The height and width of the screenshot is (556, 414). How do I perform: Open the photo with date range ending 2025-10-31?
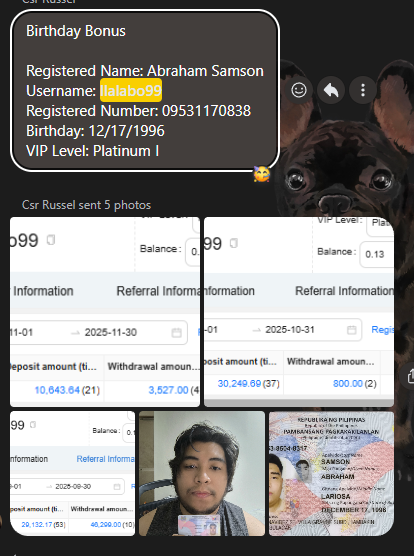(299, 312)
